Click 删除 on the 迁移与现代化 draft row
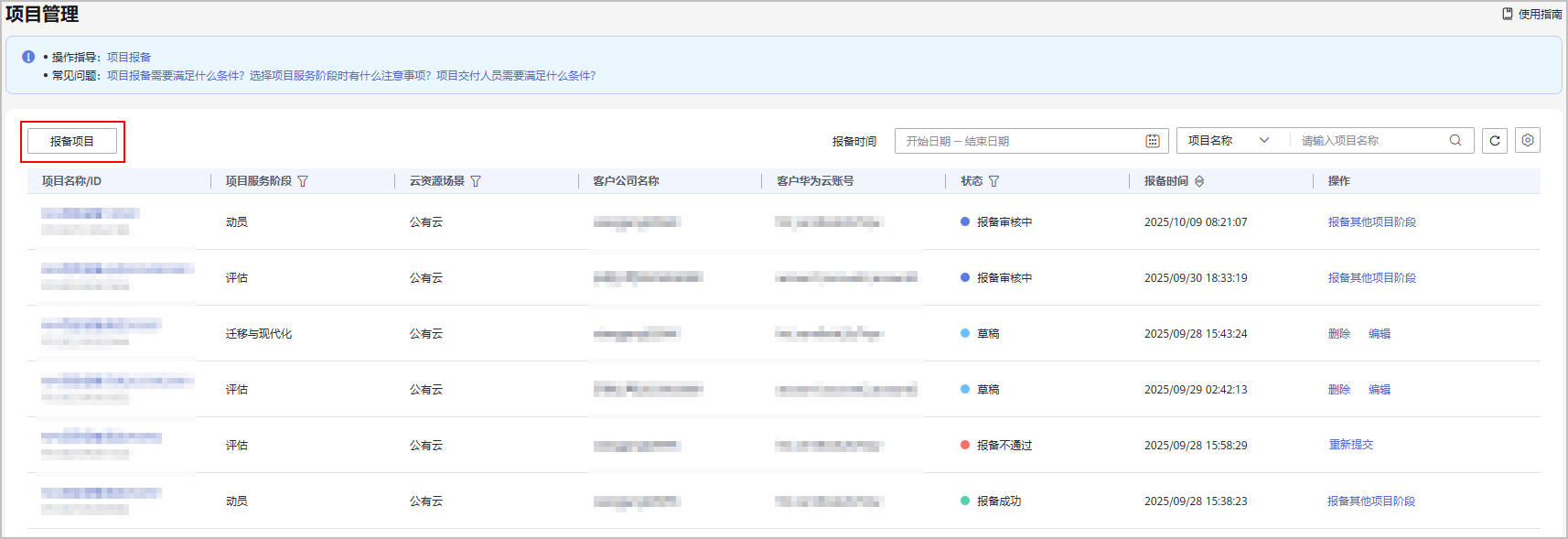 pyautogui.click(x=1338, y=334)
